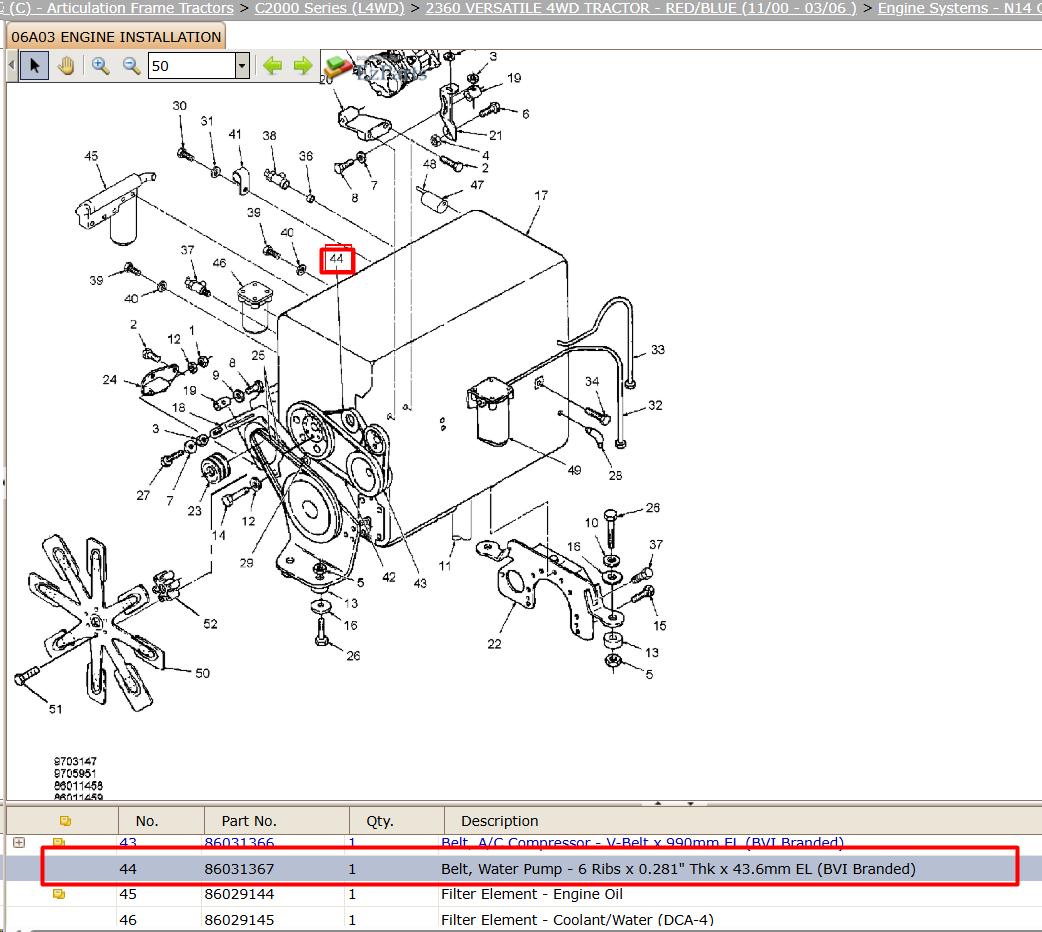This screenshot has height=932, width=1042.
Task: Click callout 51 near the fan bolt
Action: [x=56, y=709]
